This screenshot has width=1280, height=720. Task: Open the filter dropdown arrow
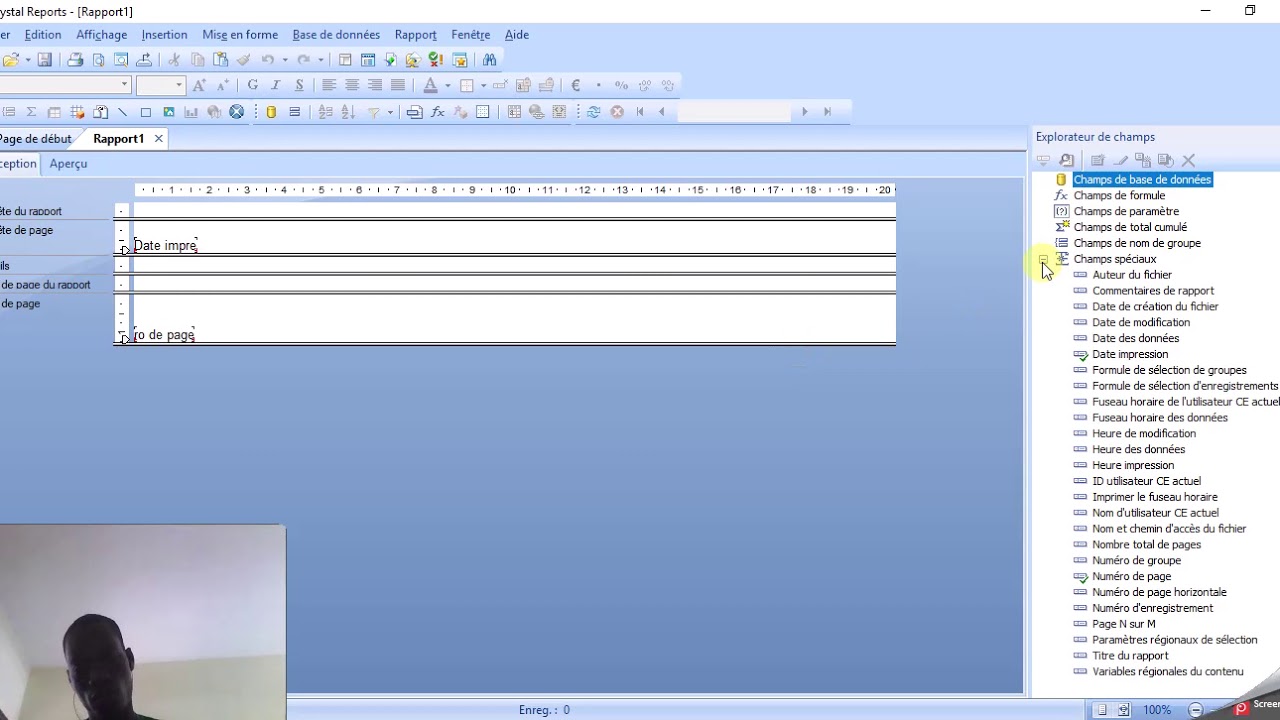pos(390,112)
